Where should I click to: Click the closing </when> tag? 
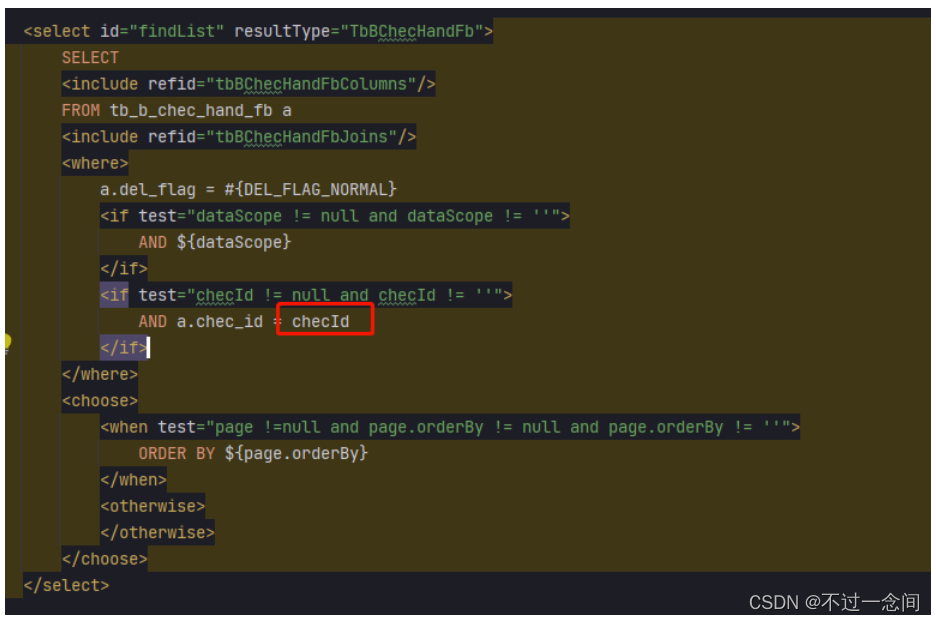[133, 479]
